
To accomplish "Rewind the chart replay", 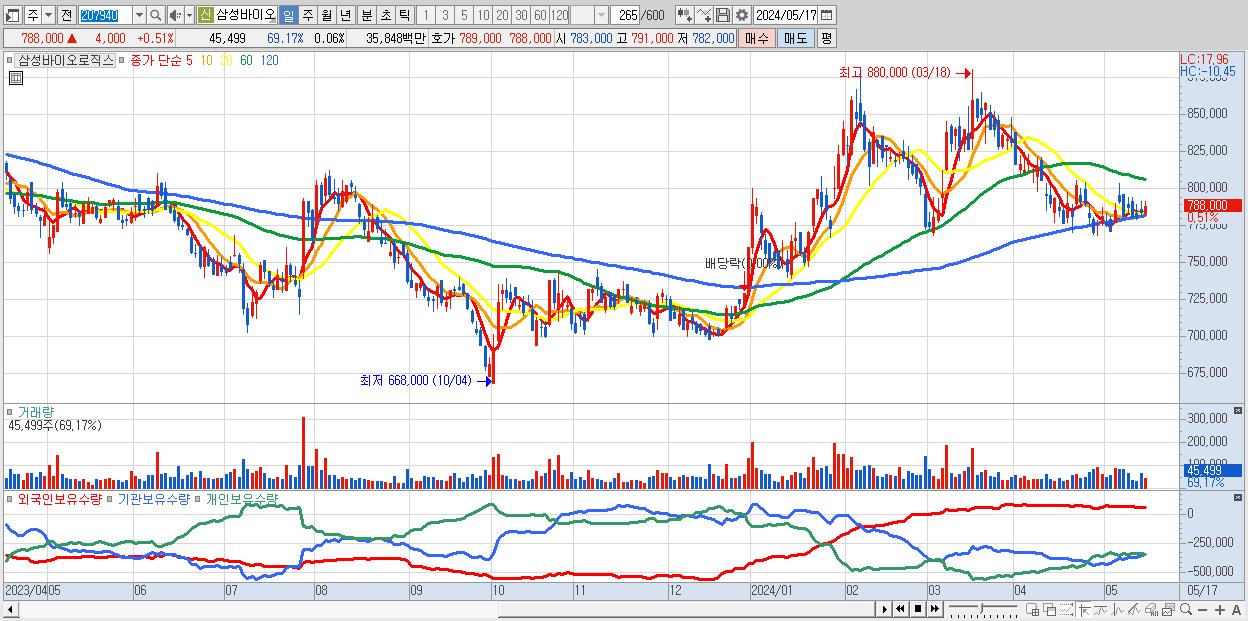I will pyautogui.click(x=901, y=609).
